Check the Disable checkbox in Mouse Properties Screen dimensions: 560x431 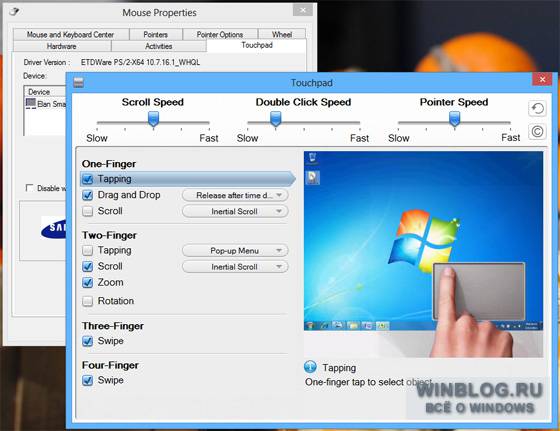pyautogui.click(x=29, y=188)
